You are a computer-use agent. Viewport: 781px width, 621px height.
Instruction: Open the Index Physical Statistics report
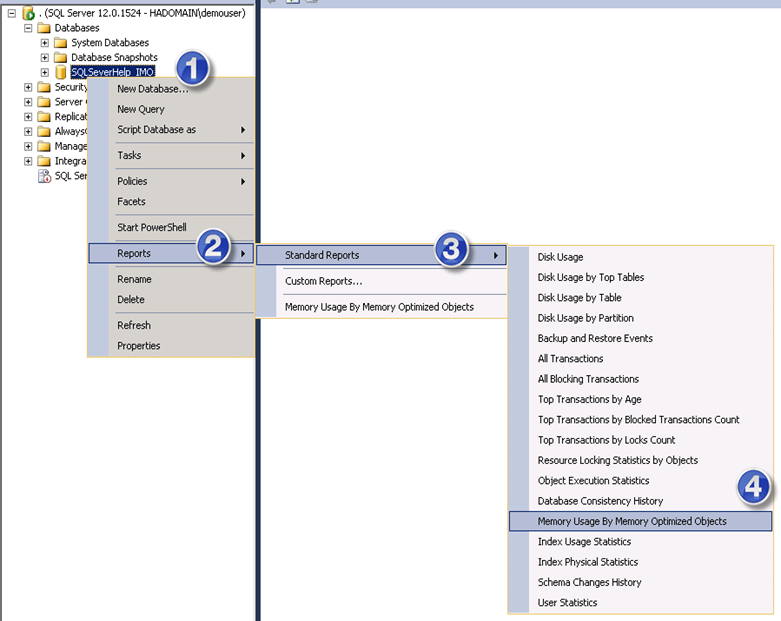click(587, 562)
